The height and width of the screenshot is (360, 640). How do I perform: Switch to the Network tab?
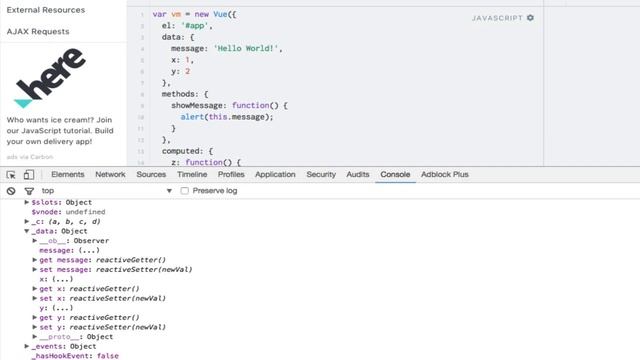coord(110,174)
